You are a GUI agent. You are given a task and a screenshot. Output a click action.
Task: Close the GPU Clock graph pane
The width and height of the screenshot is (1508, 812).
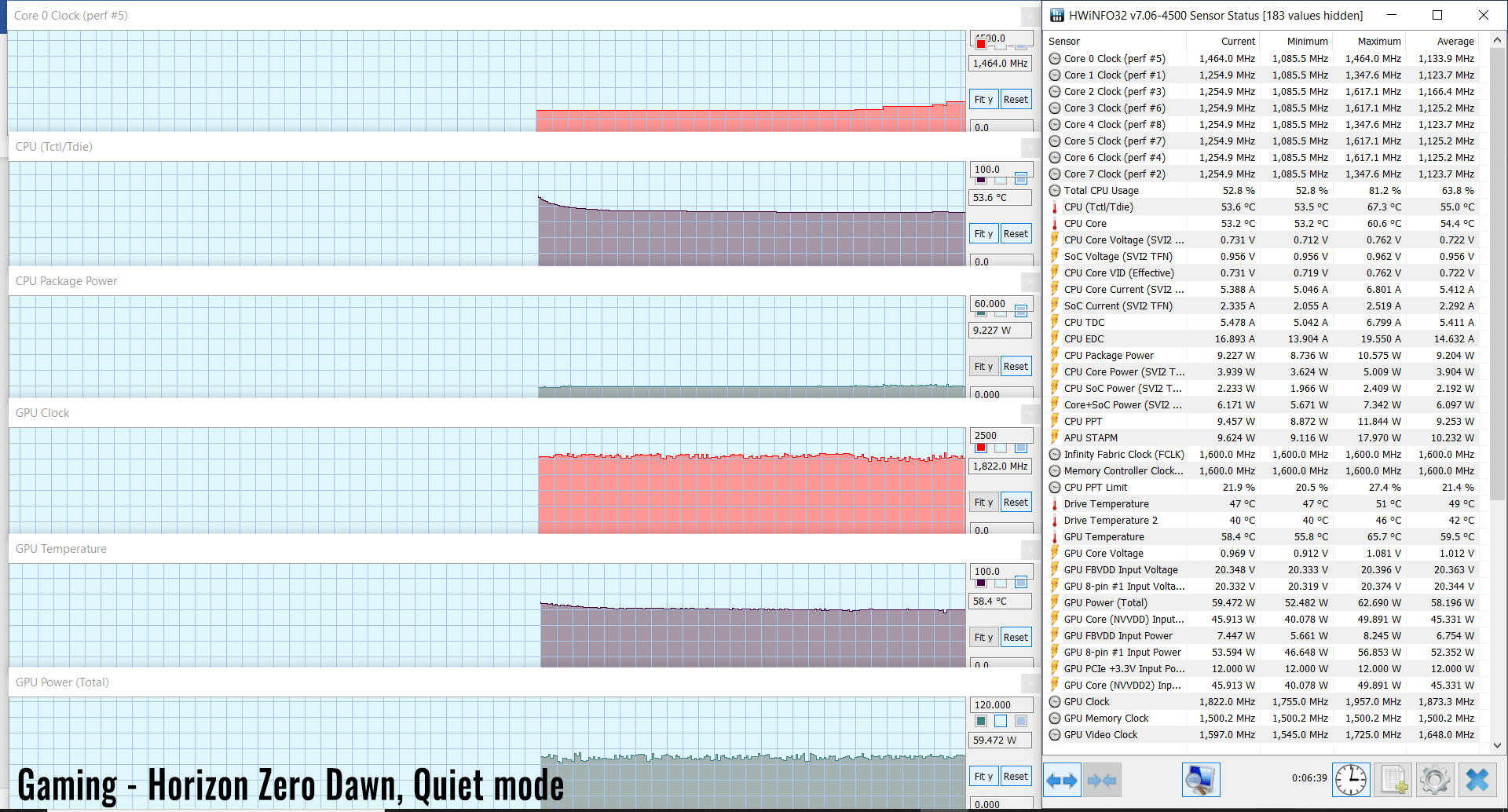(x=1030, y=414)
